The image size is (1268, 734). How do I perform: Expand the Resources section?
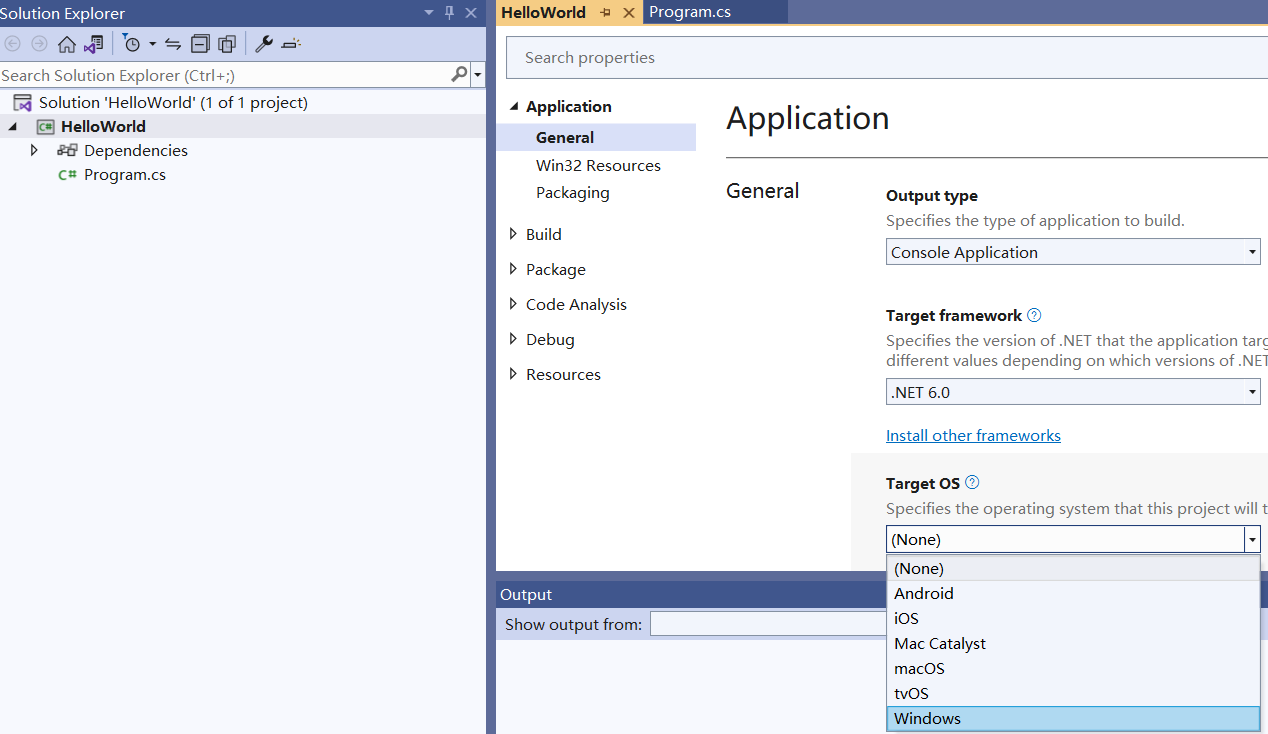pyautogui.click(x=514, y=374)
